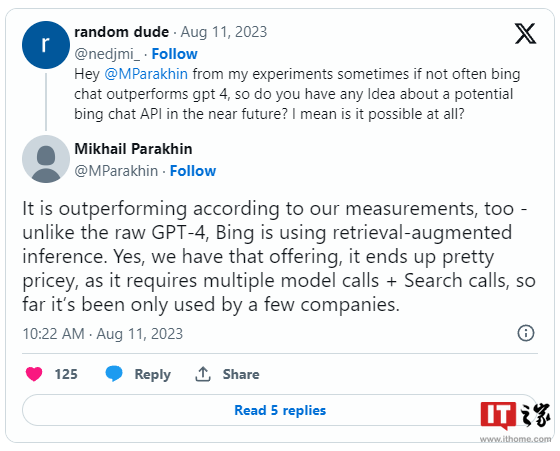Click the Reply label
Screen dimensions: 560x451
pyautogui.click(x=152, y=374)
